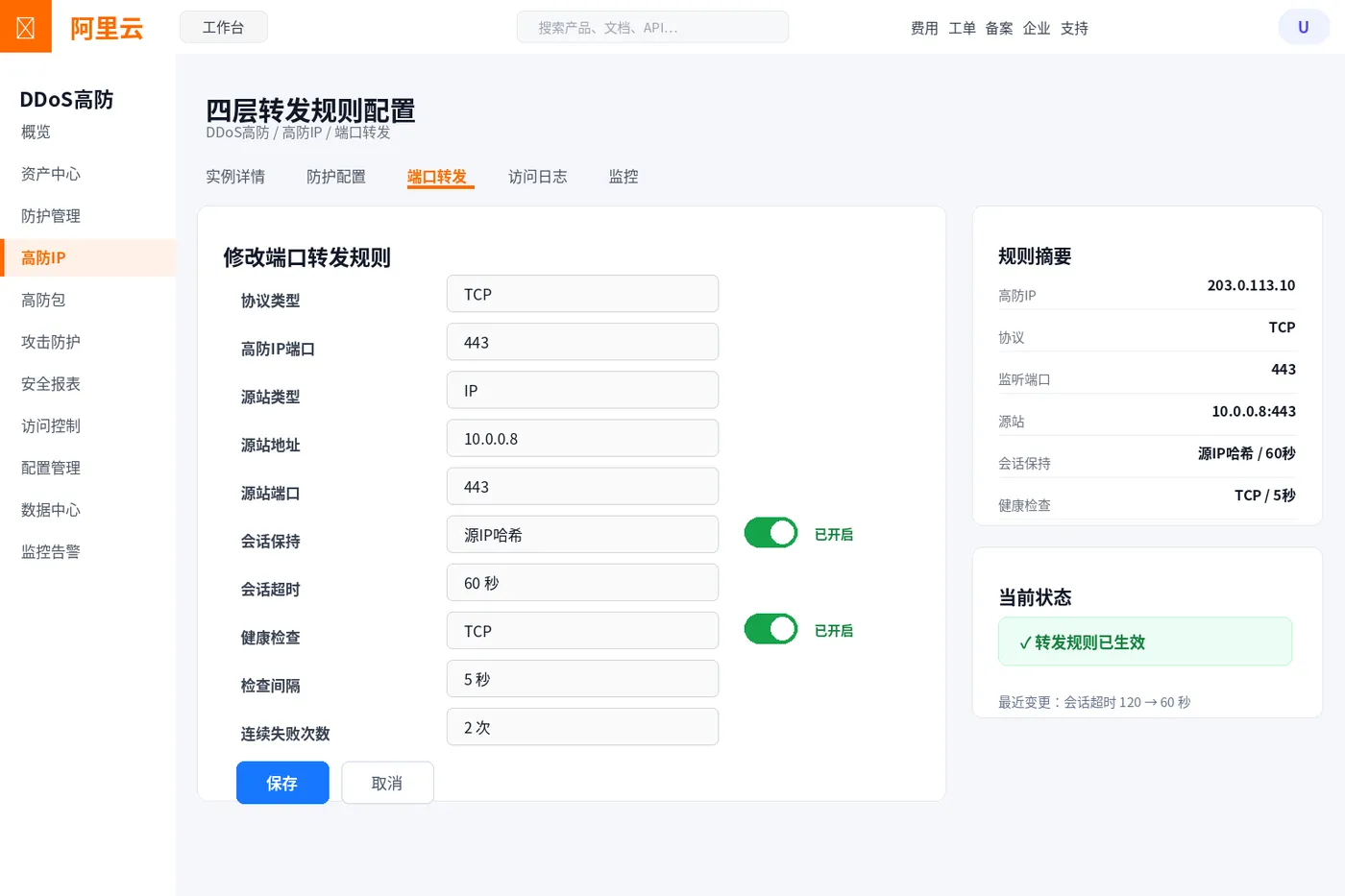Image resolution: width=1345 pixels, height=896 pixels.
Task: Switch to the 监控 tab
Action: tap(624, 177)
